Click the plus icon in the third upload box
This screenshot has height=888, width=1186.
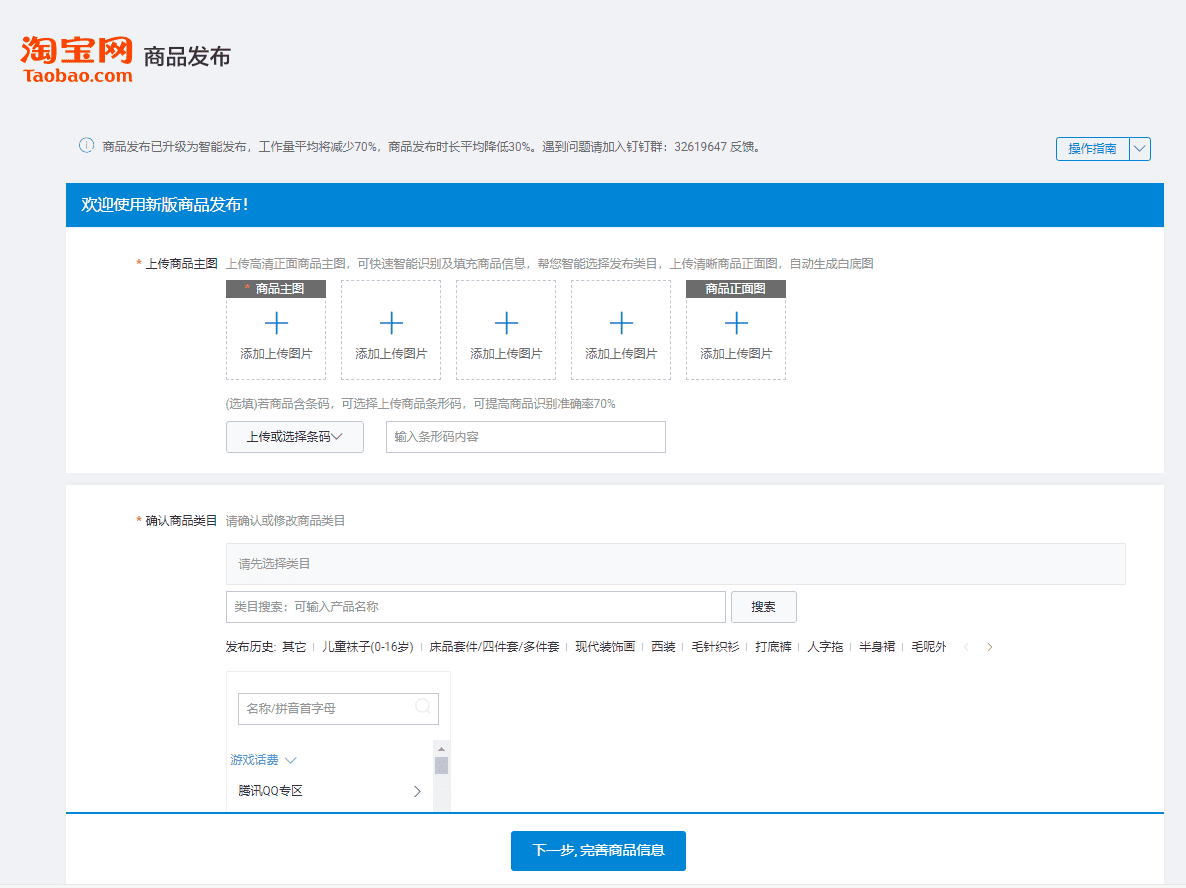(x=505, y=322)
